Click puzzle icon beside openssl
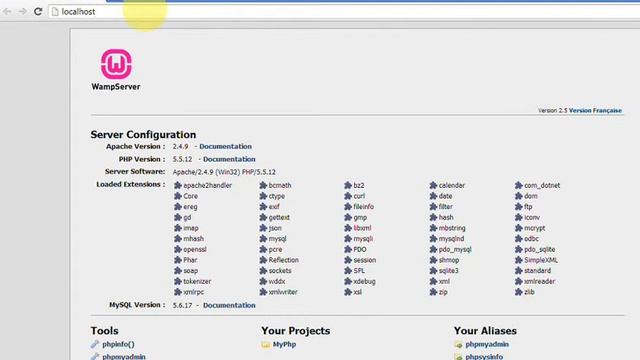640x360 pixels. 178,249
